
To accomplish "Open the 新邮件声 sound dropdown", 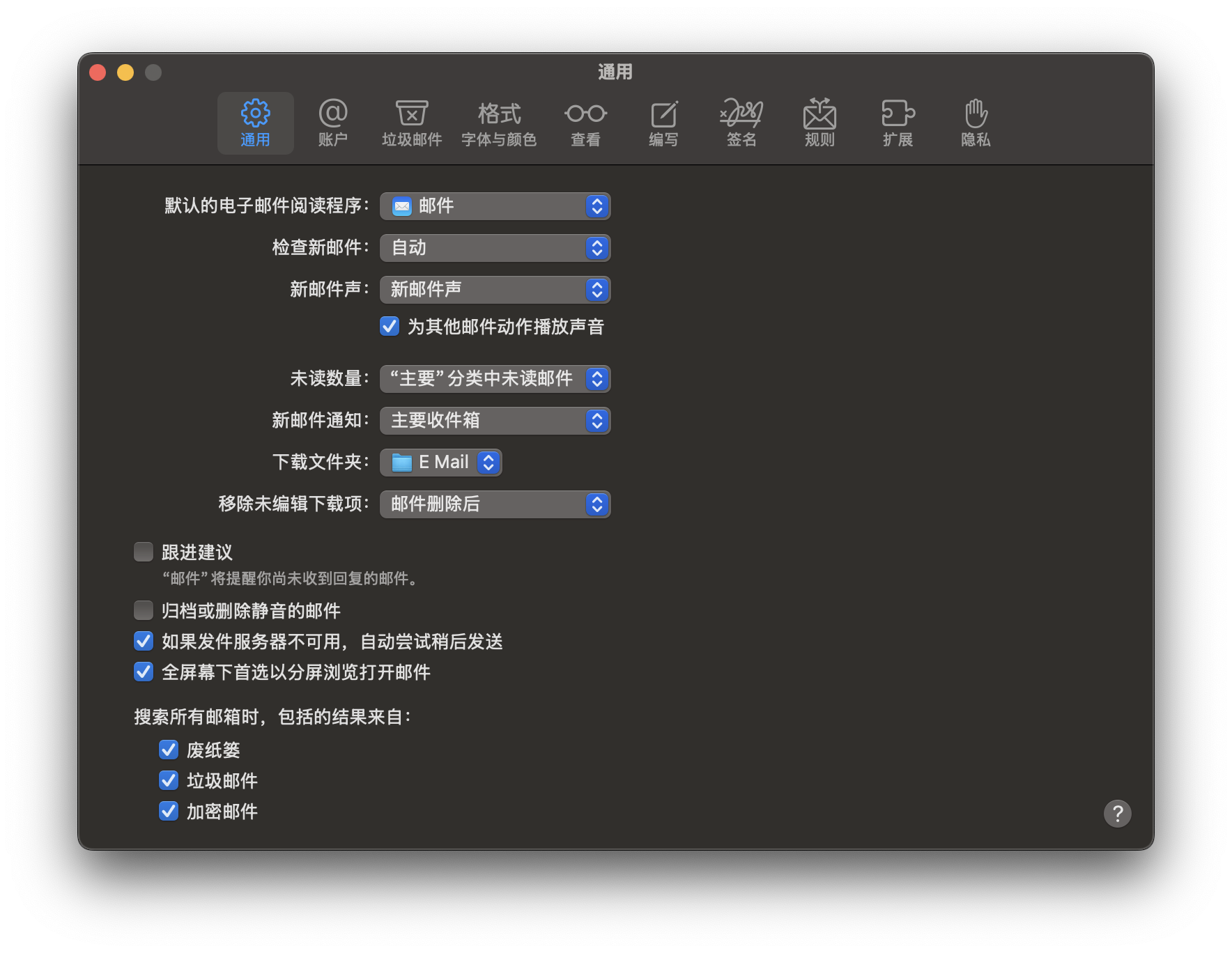I will (x=495, y=290).
